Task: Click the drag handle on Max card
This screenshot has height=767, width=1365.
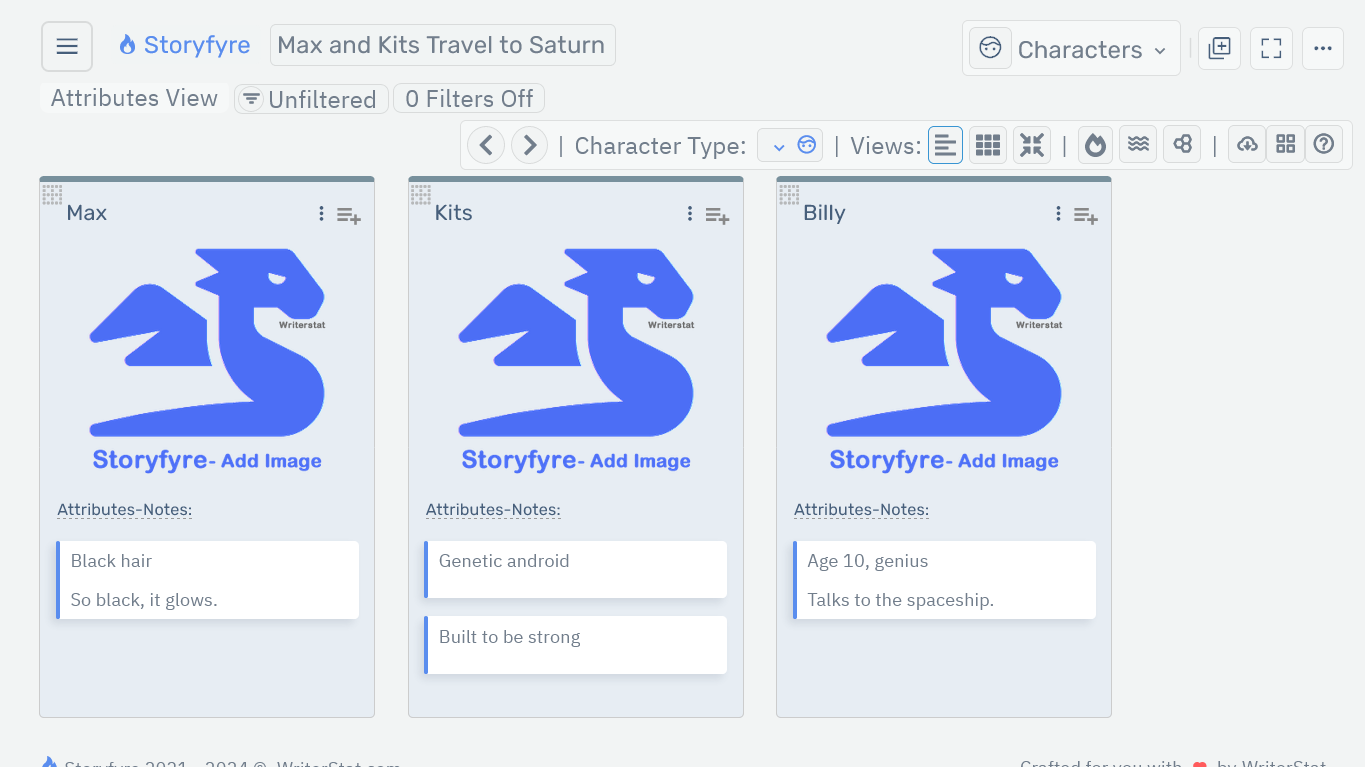Action: pyautogui.click(x=52, y=194)
